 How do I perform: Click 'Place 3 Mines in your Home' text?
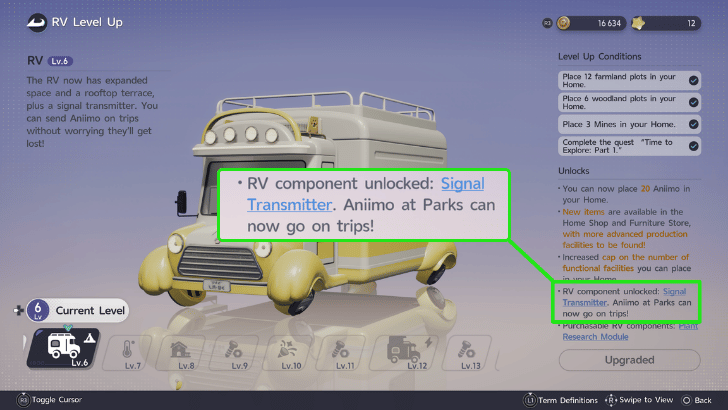tap(618, 124)
